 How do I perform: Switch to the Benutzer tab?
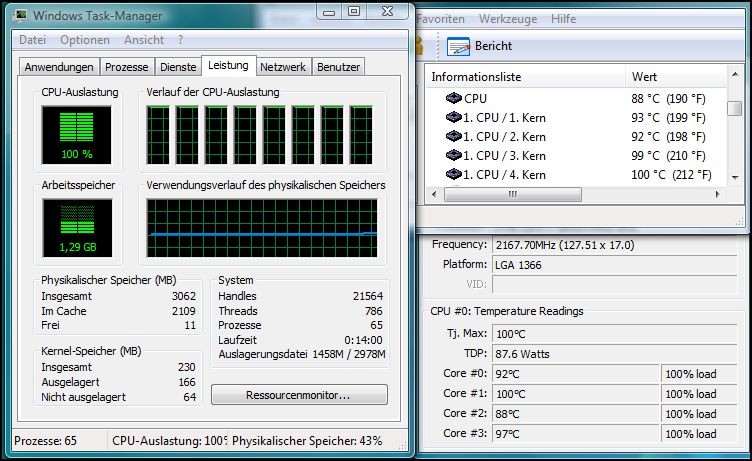(339, 67)
